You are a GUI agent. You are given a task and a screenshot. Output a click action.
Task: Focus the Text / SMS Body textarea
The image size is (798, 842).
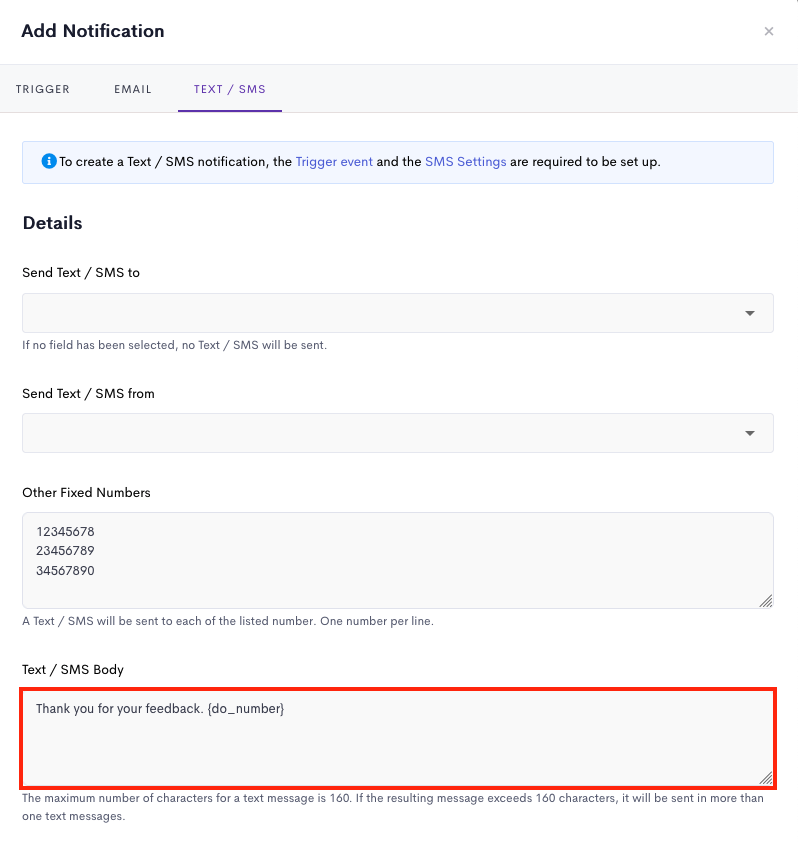(x=398, y=738)
